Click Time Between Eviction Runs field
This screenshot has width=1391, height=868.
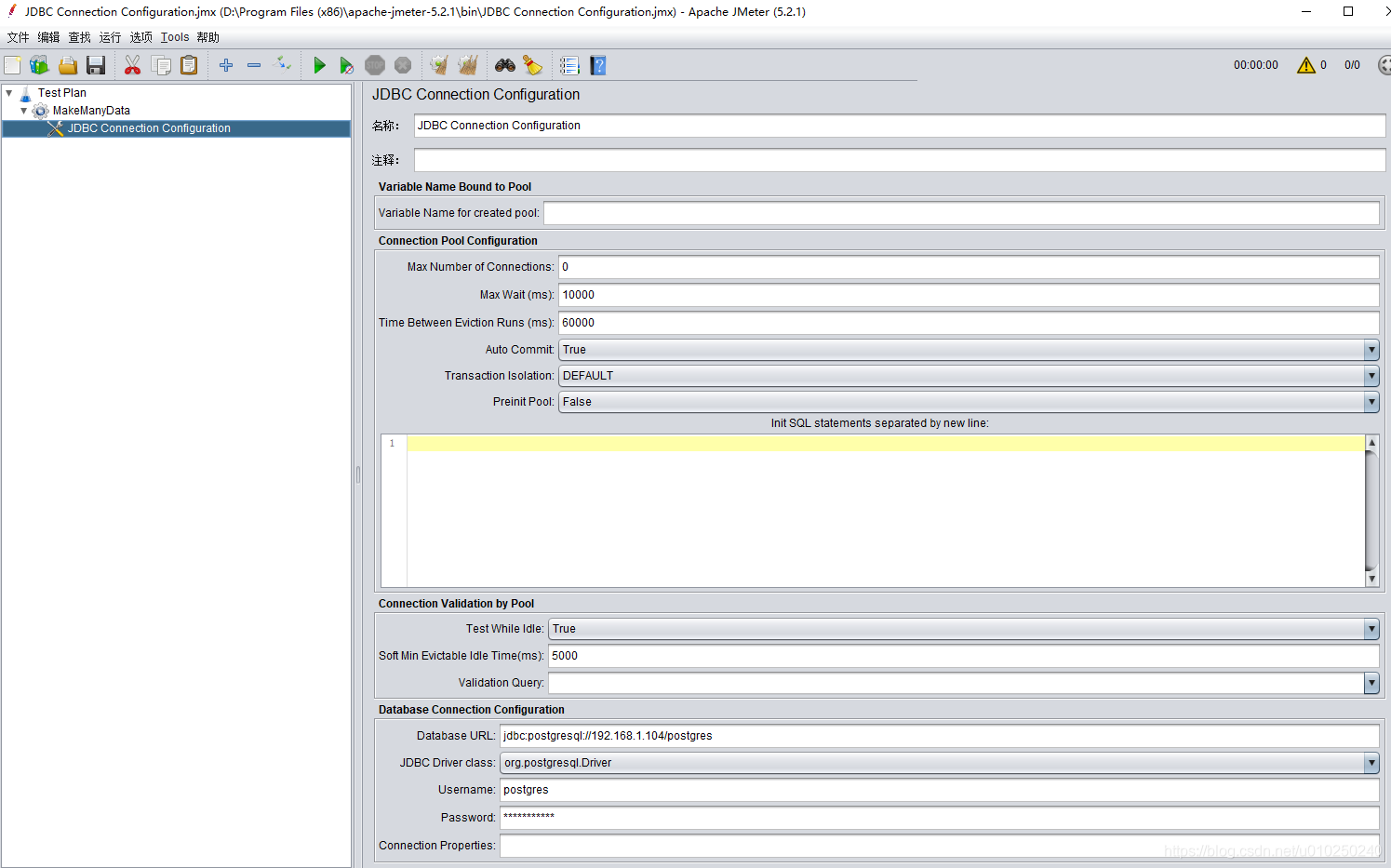click(x=969, y=323)
